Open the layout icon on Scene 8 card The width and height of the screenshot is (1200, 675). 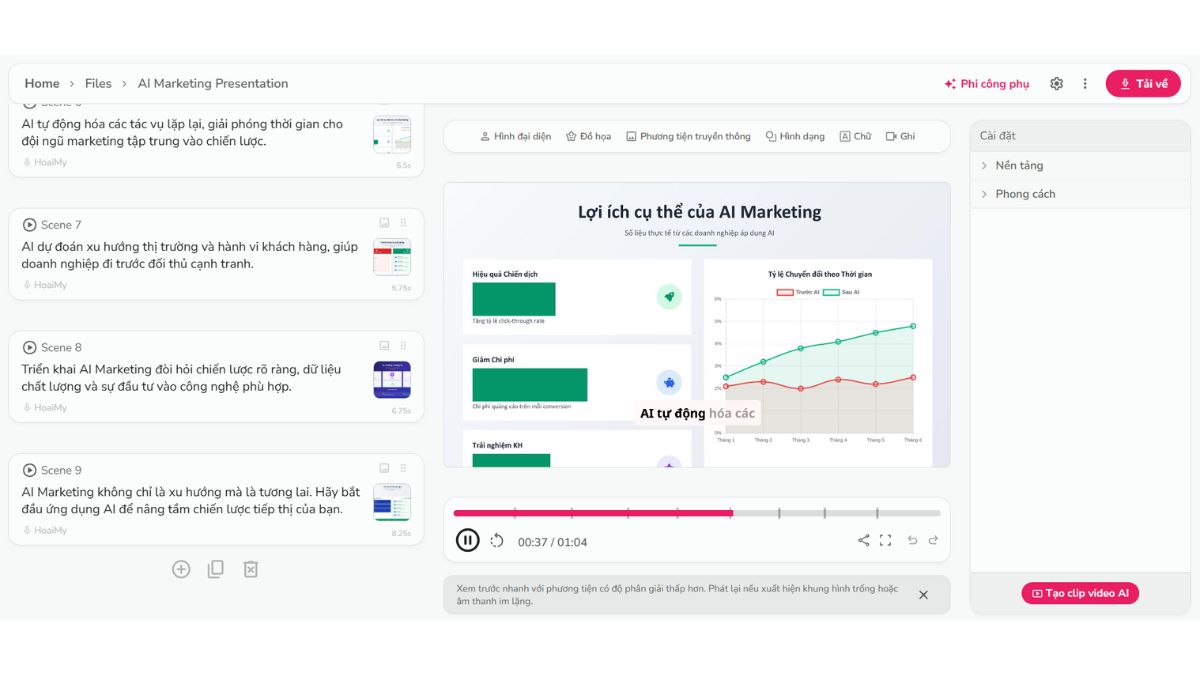point(384,346)
